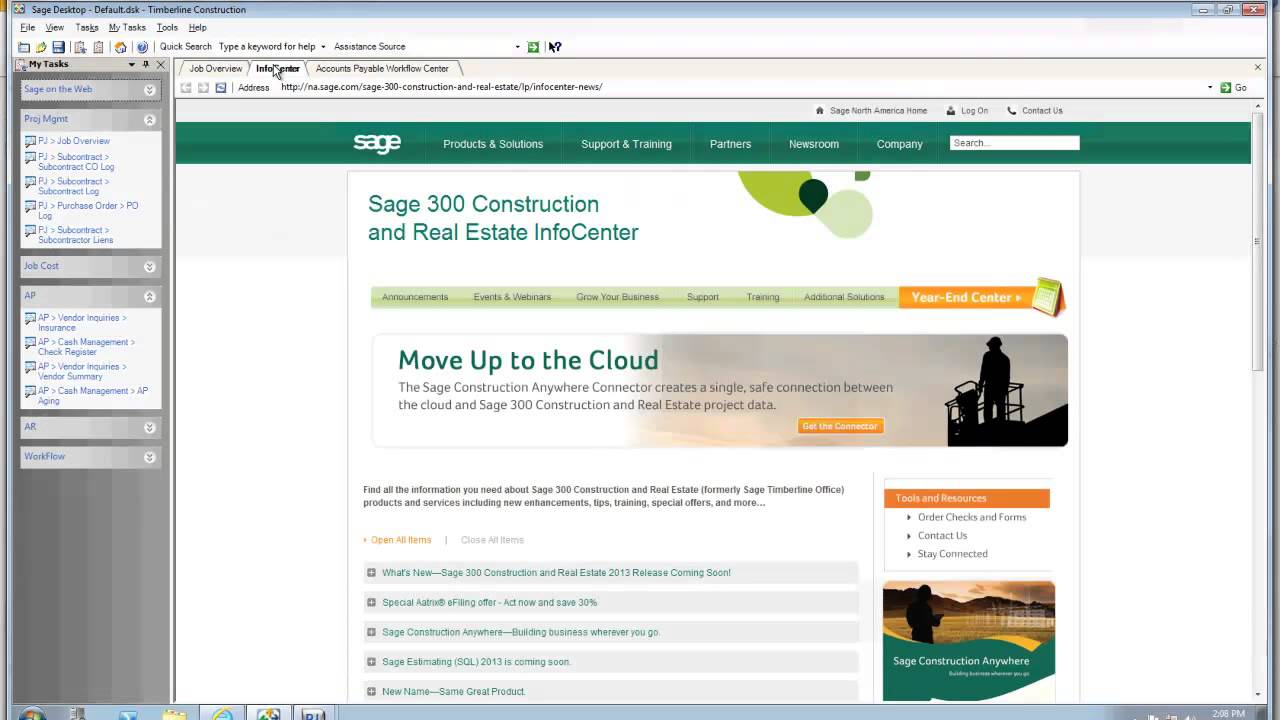Click the Address URL field
Viewport: 1280px width, 720px height.
tap(740, 87)
